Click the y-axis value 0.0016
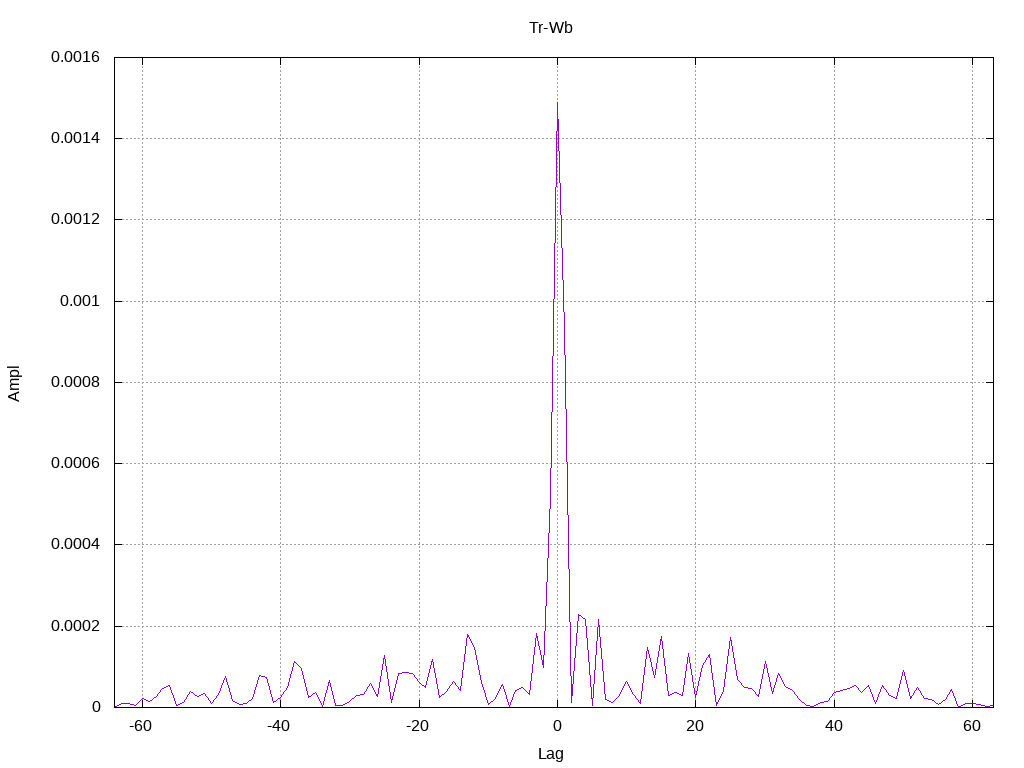Image resolution: width=1024 pixels, height=768 pixels. coord(76,57)
